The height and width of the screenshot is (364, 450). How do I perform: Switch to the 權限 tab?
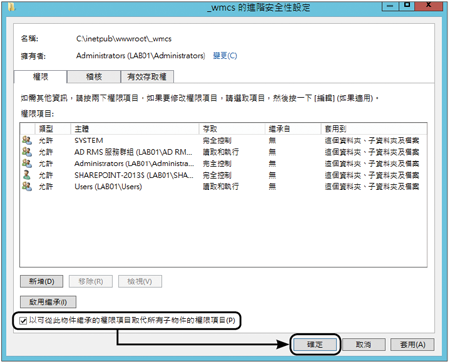[x=40, y=77]
